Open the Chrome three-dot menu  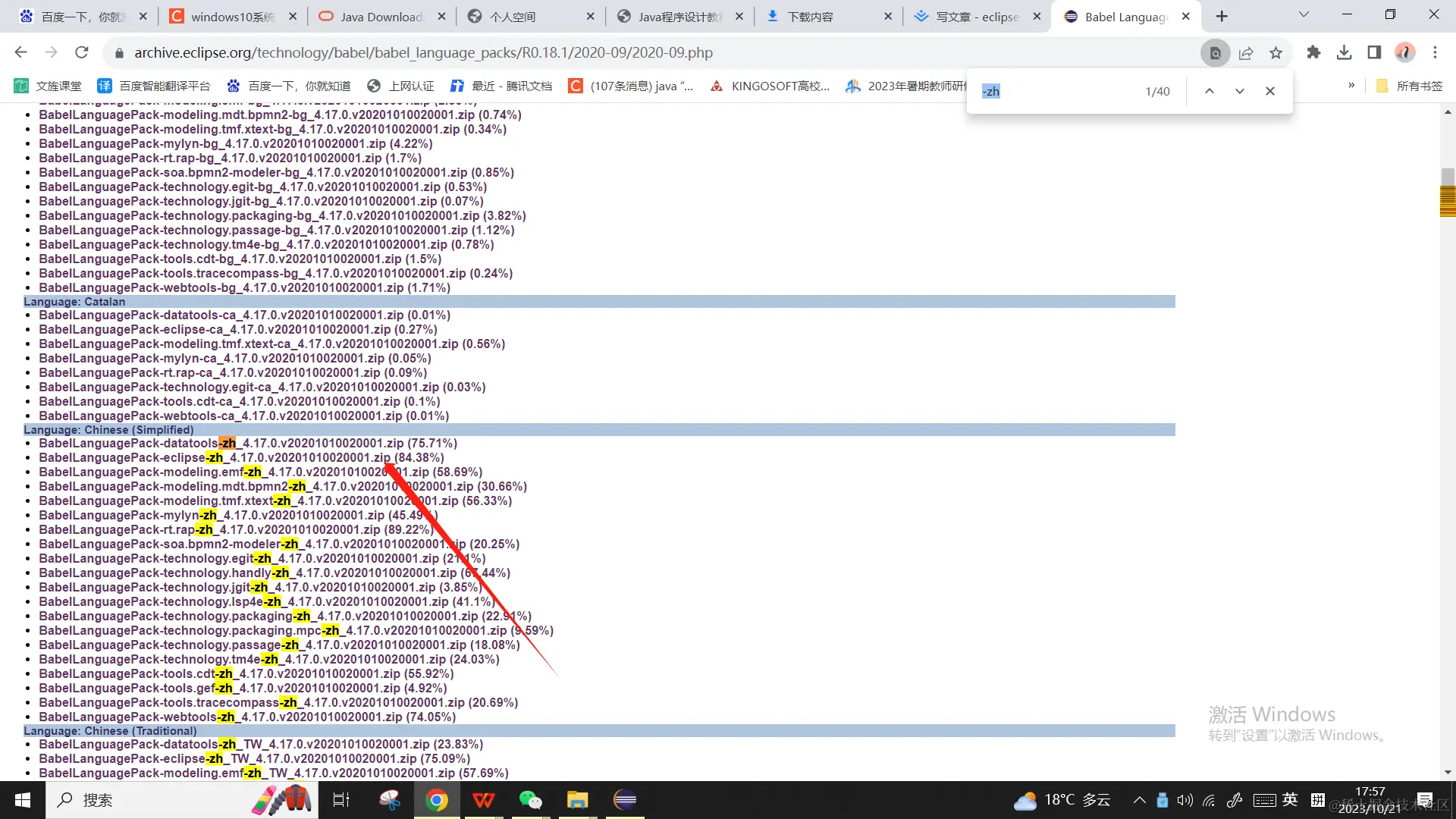tap(1435, 52)
